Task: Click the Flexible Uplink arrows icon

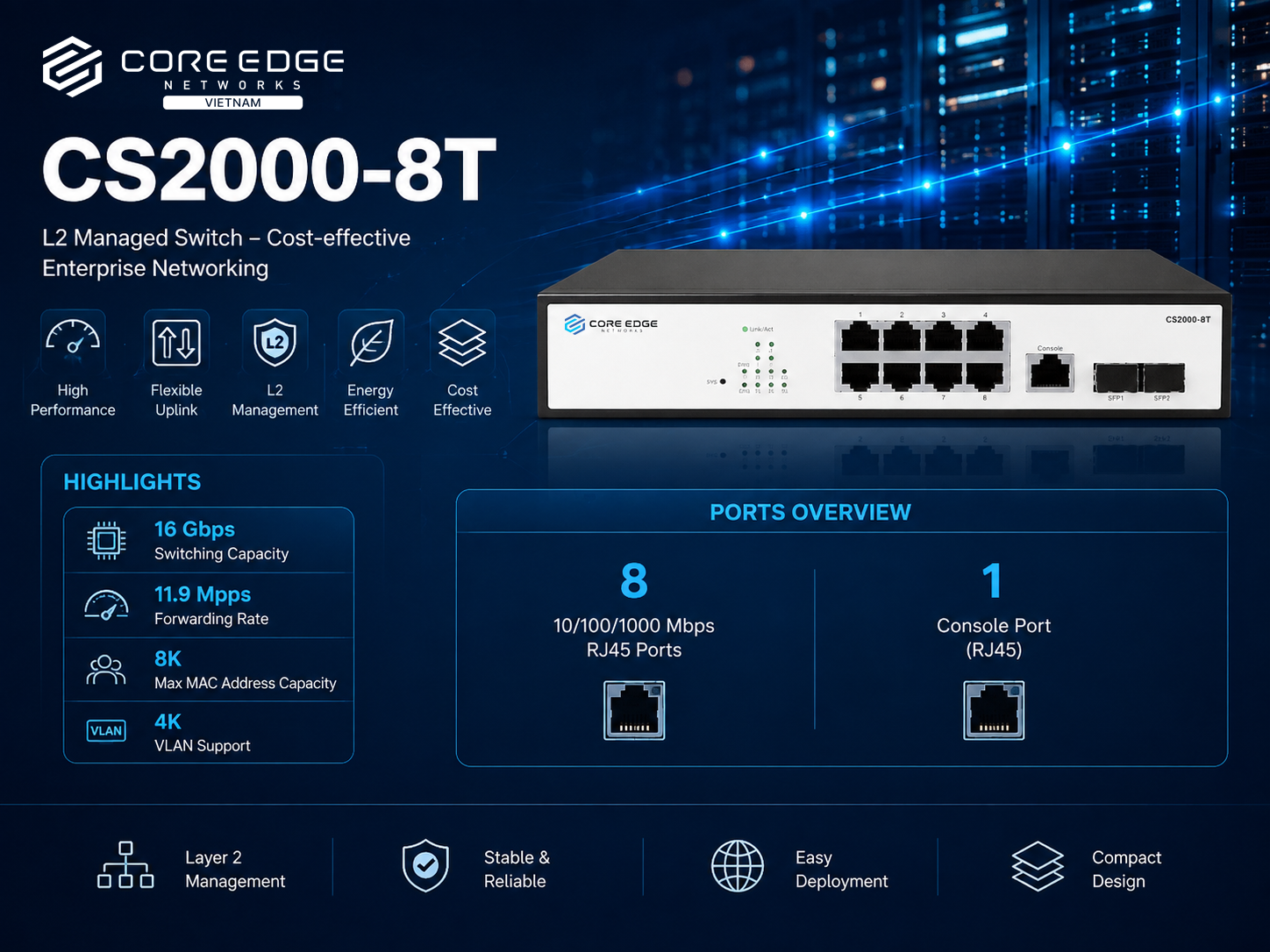Action: click(x=176, y=342)
